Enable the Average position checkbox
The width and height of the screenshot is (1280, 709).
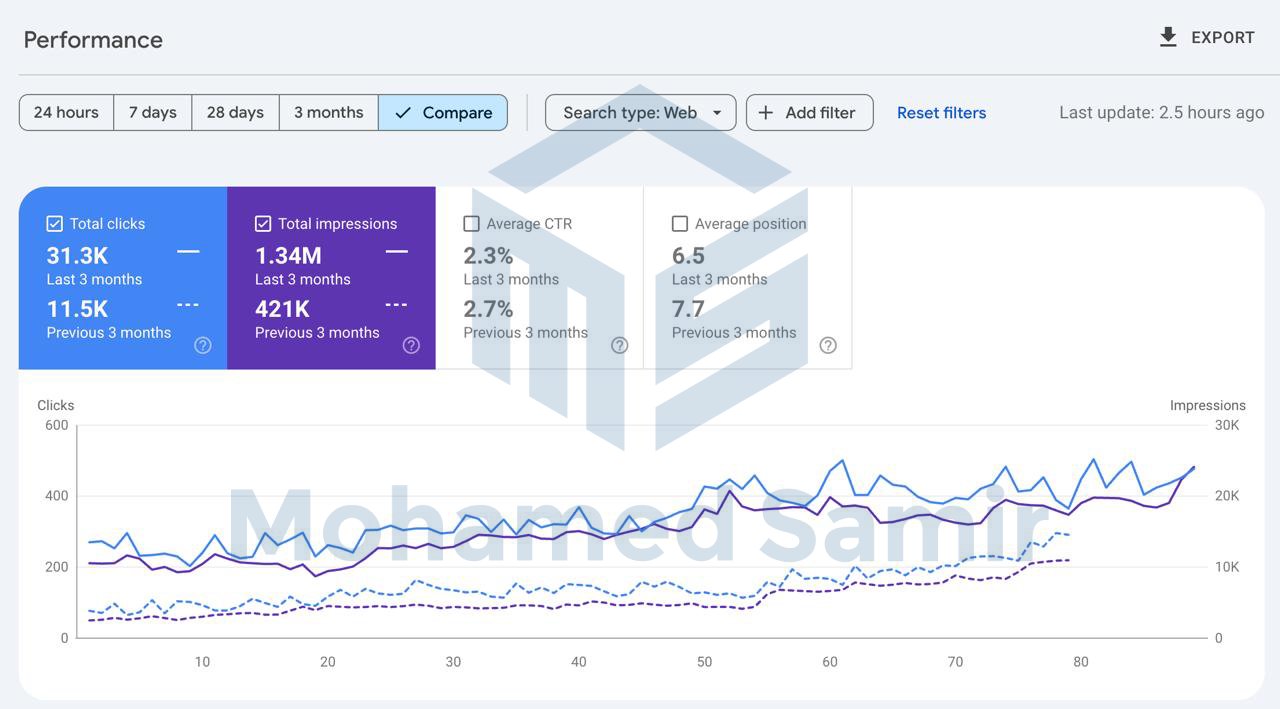point(680,224)
